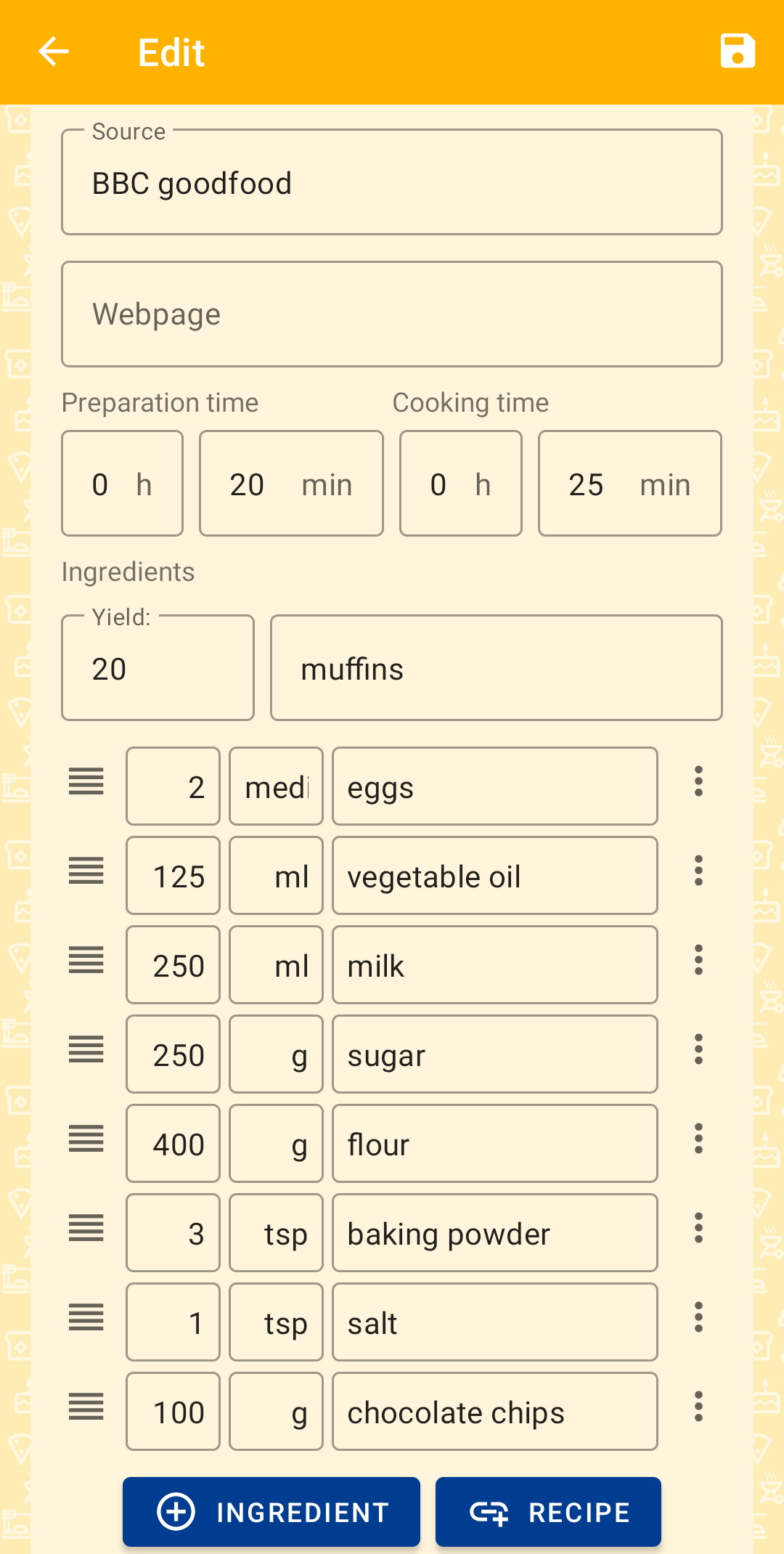Tap the back arrow icon
This screenshot has height=1554, width=784.
coord(53,52)
